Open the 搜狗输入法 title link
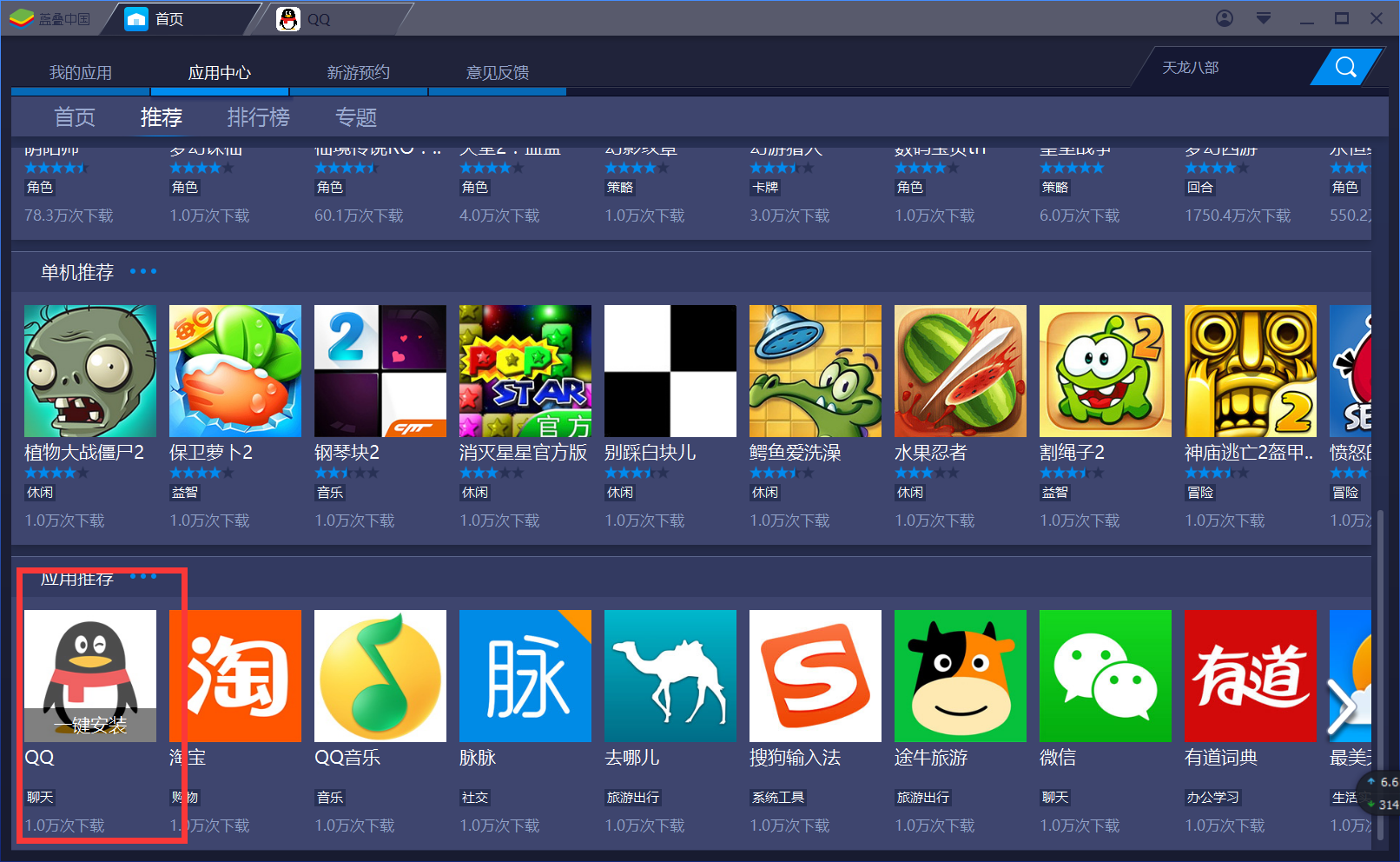This screenshot has height=862, width=1400. point(795,758)
